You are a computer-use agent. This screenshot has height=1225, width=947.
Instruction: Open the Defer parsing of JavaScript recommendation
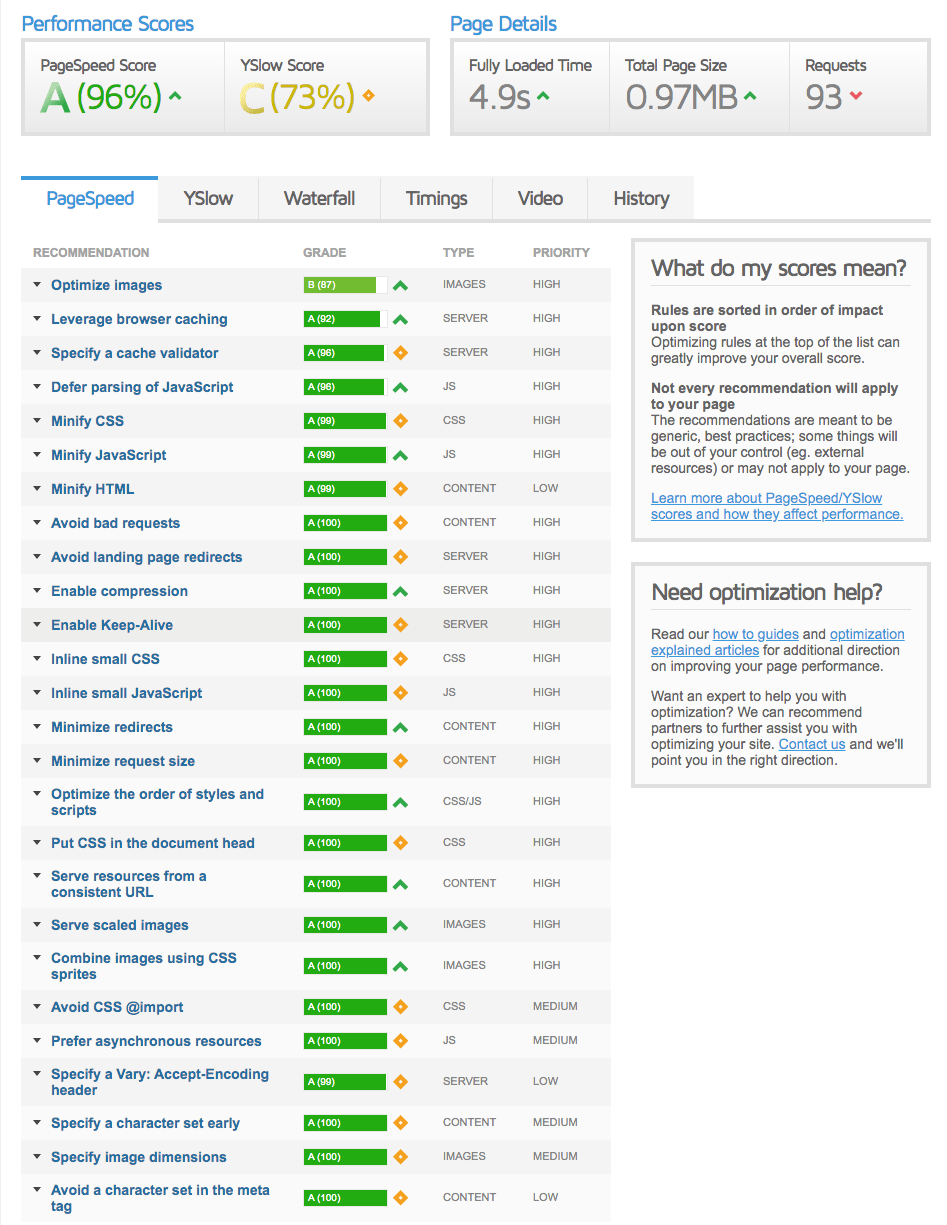(x=142, y=387)
